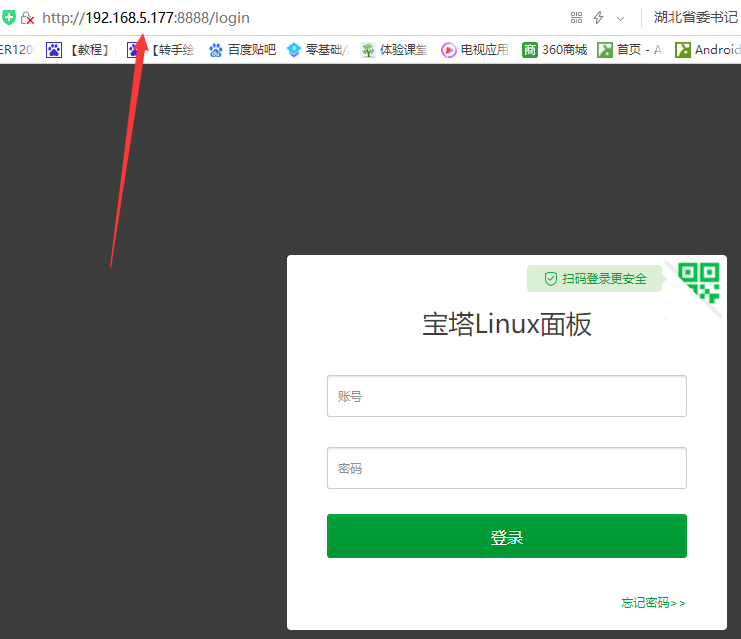Open the 首页 bookmark

(630, 50)
